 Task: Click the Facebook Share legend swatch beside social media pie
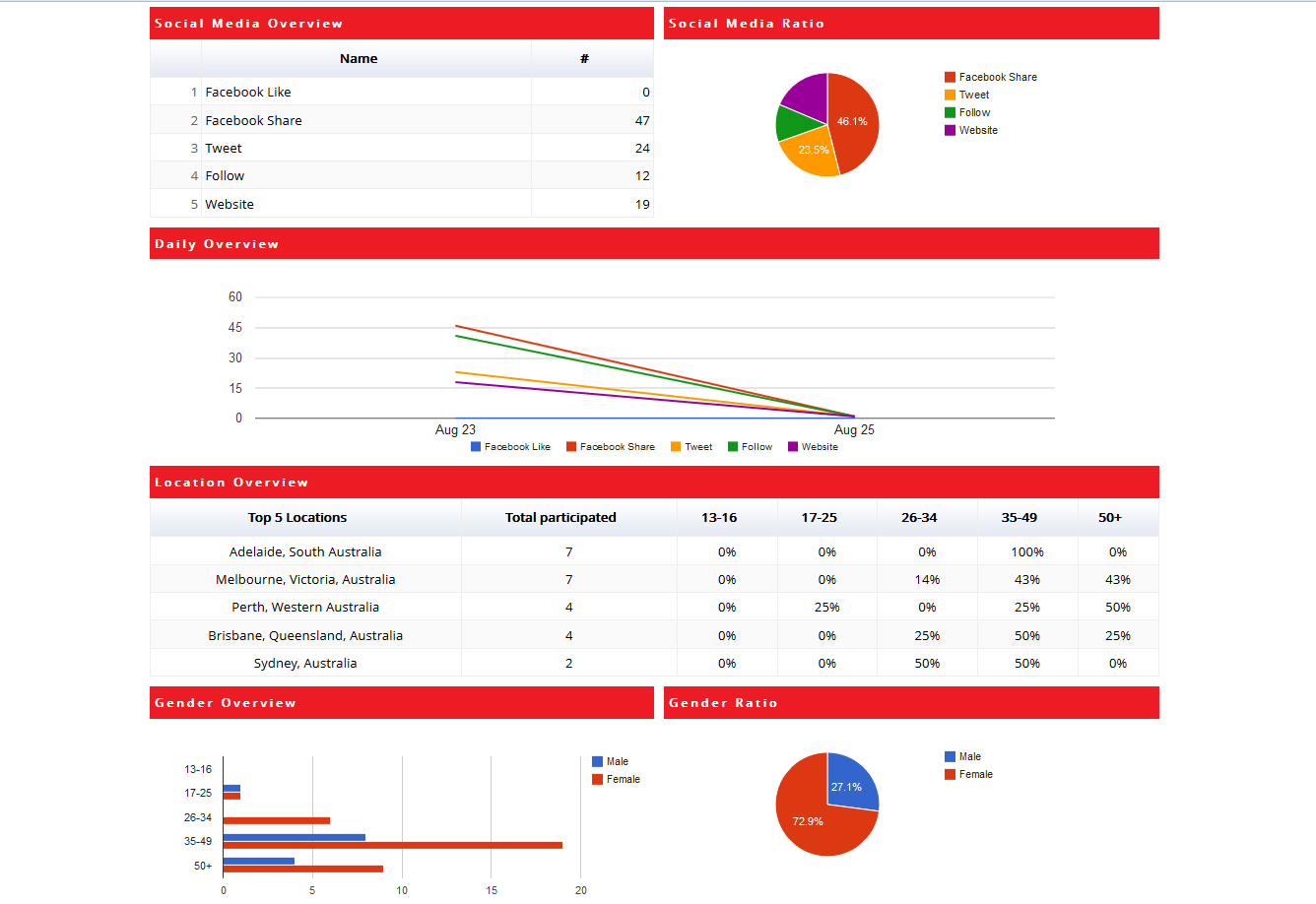(x=950, y=77)
